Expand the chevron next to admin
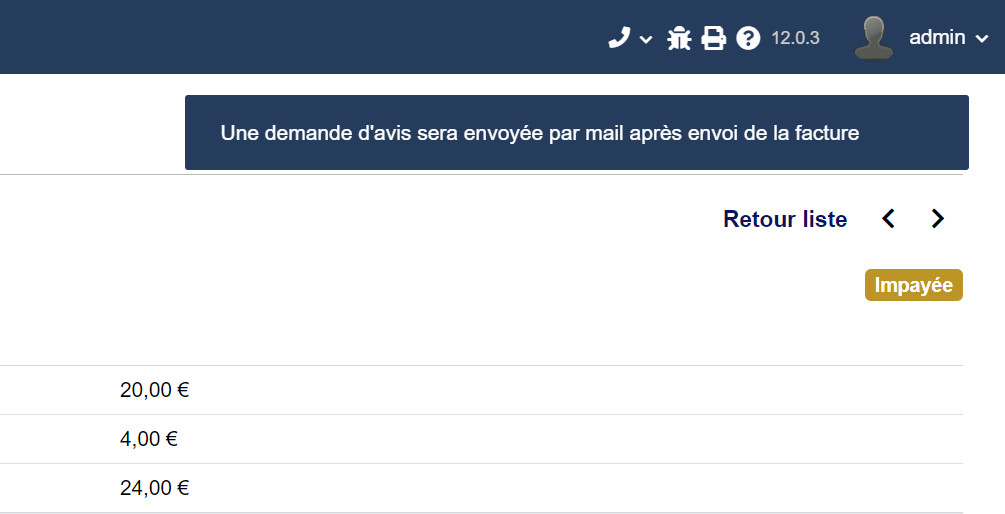 click(x=981, y=39)
